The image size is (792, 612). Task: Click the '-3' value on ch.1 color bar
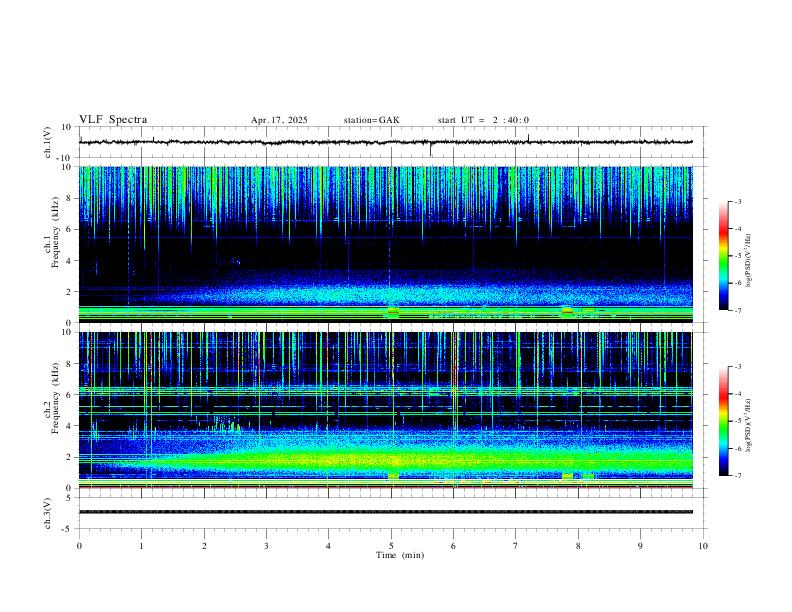[x=738, y=201]
